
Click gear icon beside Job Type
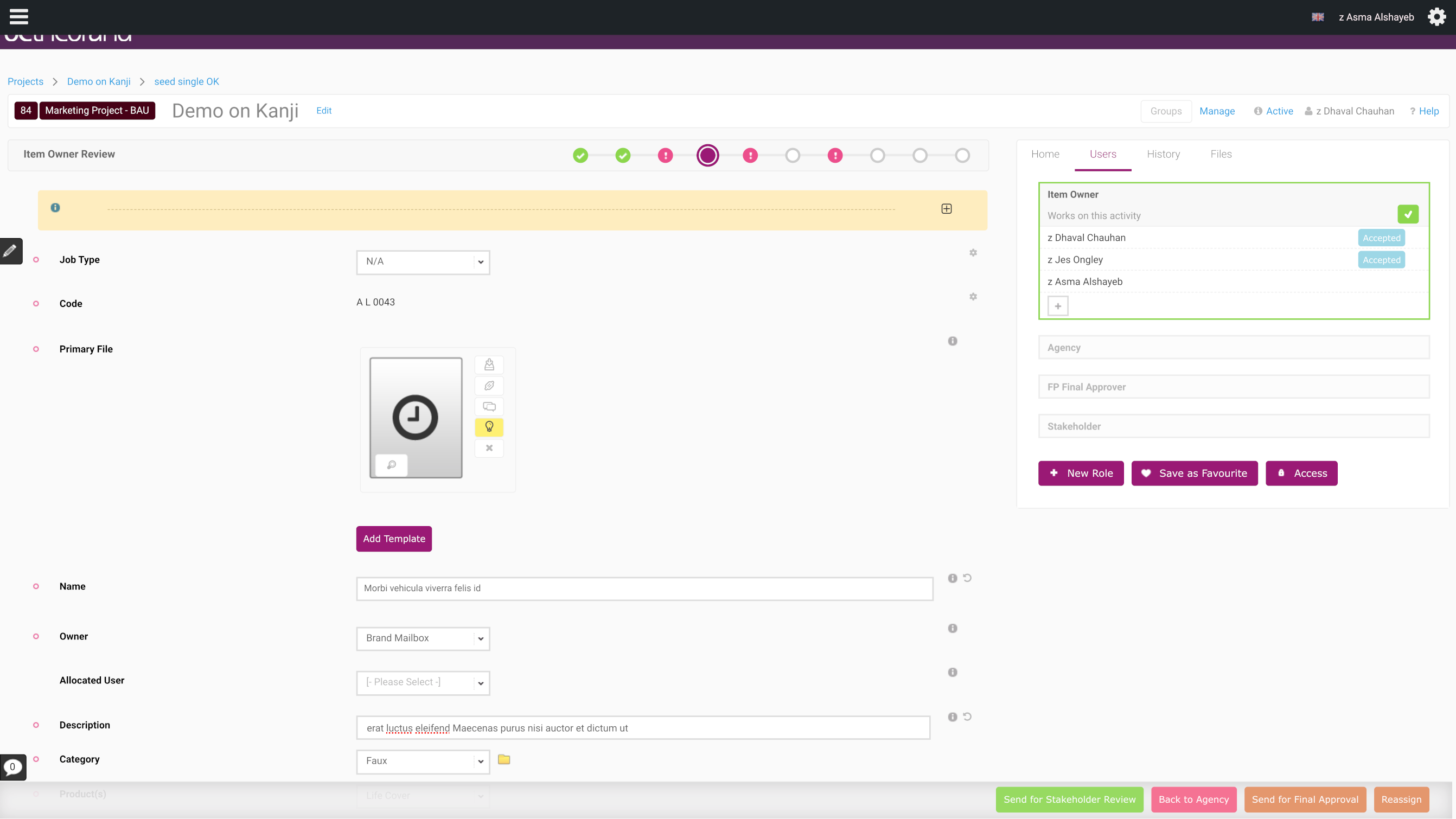coord(973,253)
